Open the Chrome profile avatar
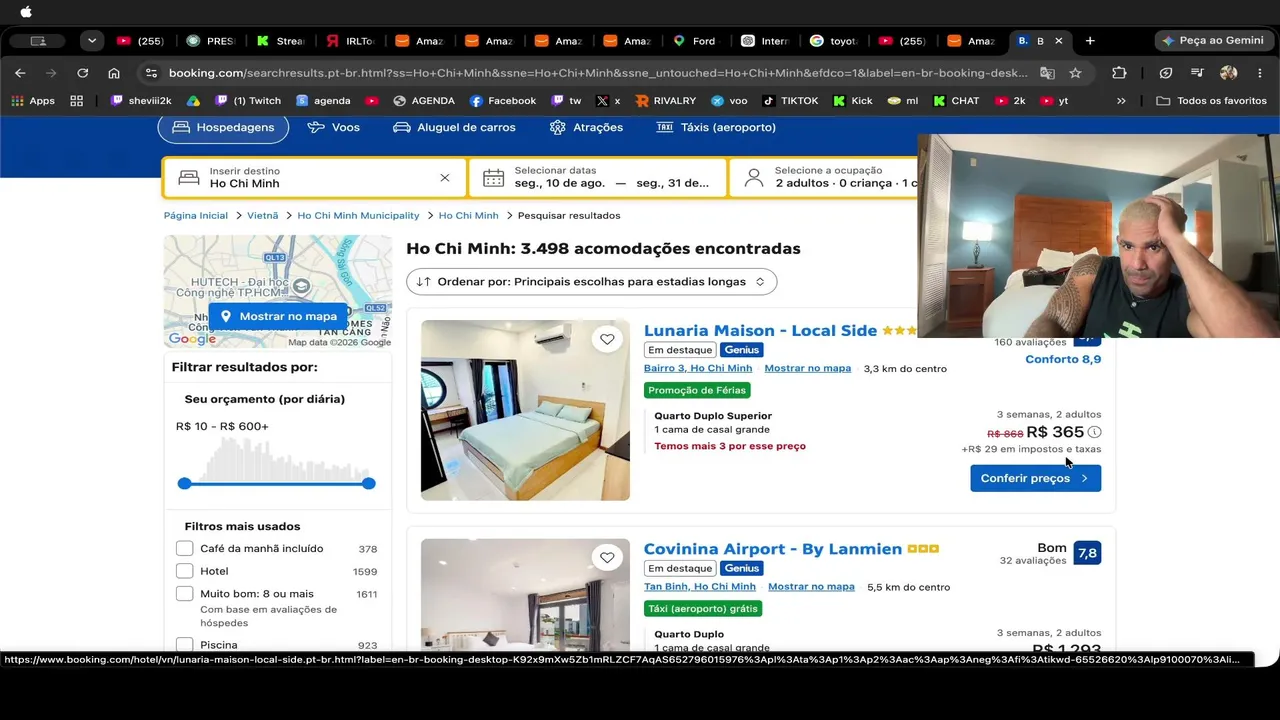 (1229, 73)
